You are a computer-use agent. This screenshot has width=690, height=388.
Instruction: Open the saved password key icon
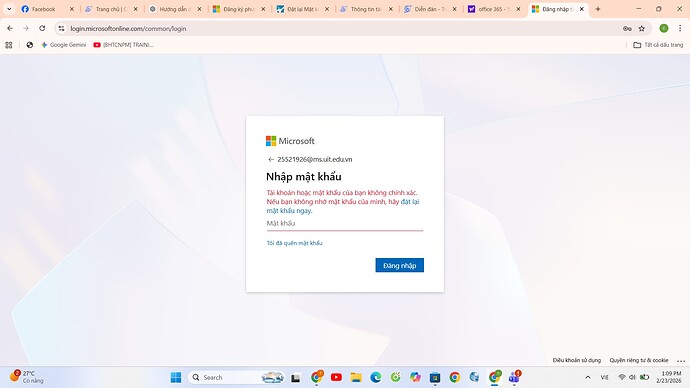pos(627,29)
